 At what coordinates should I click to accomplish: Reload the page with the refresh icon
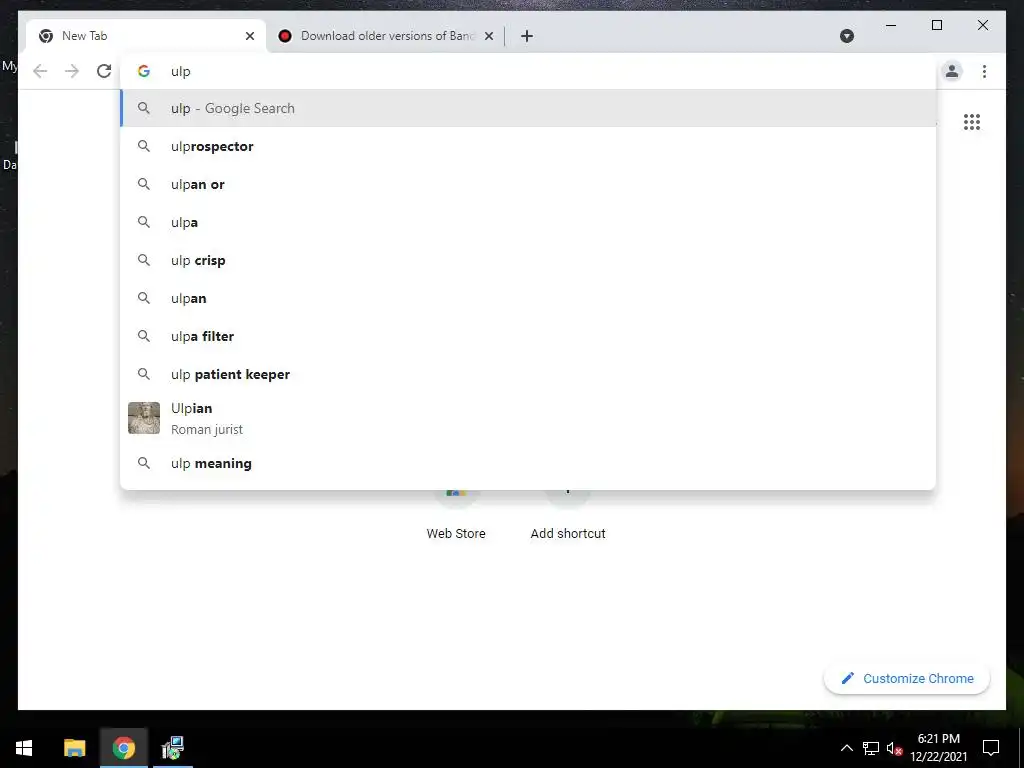(104, 71)
